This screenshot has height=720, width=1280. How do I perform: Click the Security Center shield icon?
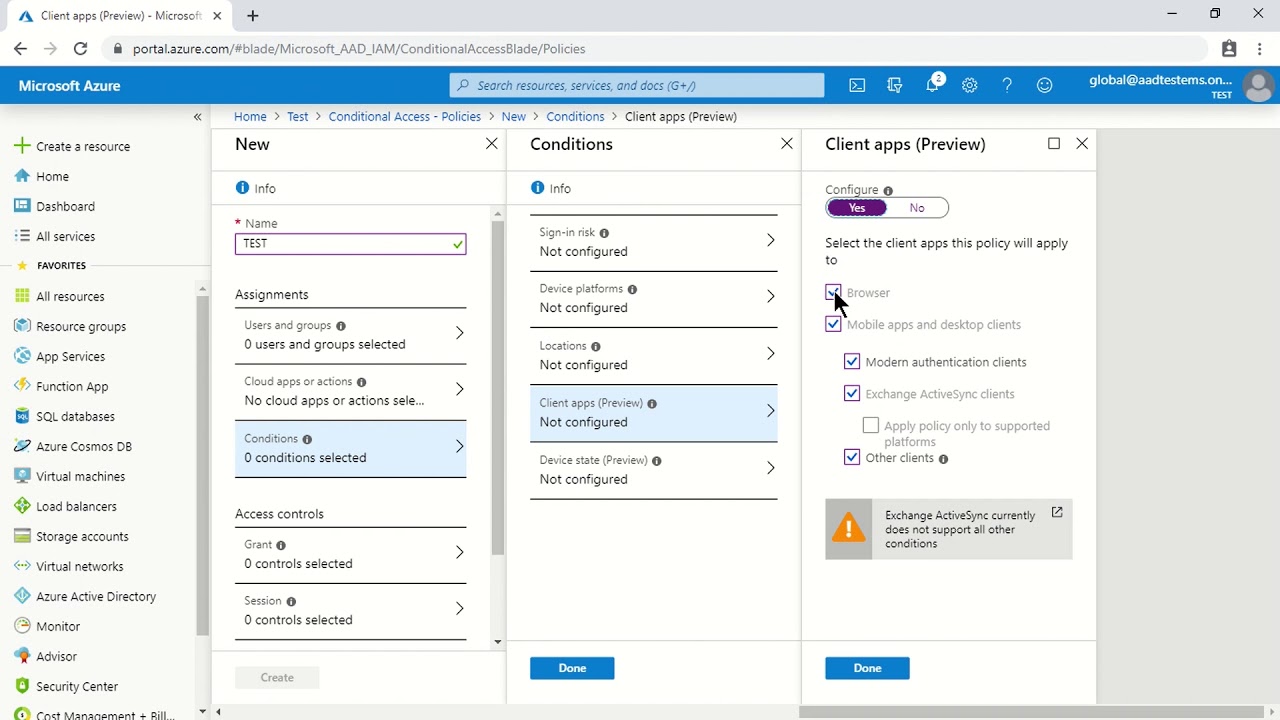coord(22,686)
